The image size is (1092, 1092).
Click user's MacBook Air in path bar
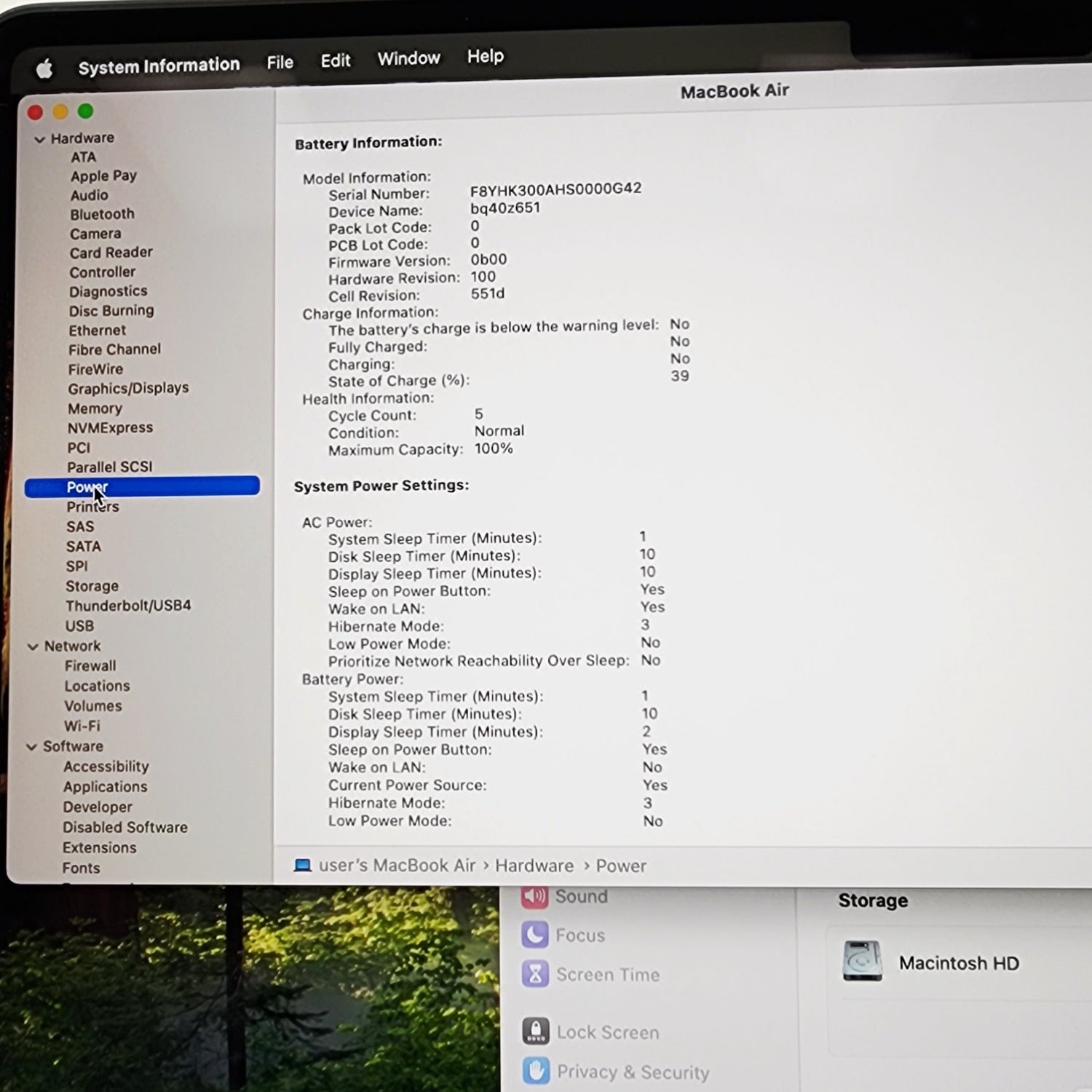tap(397, 865)
